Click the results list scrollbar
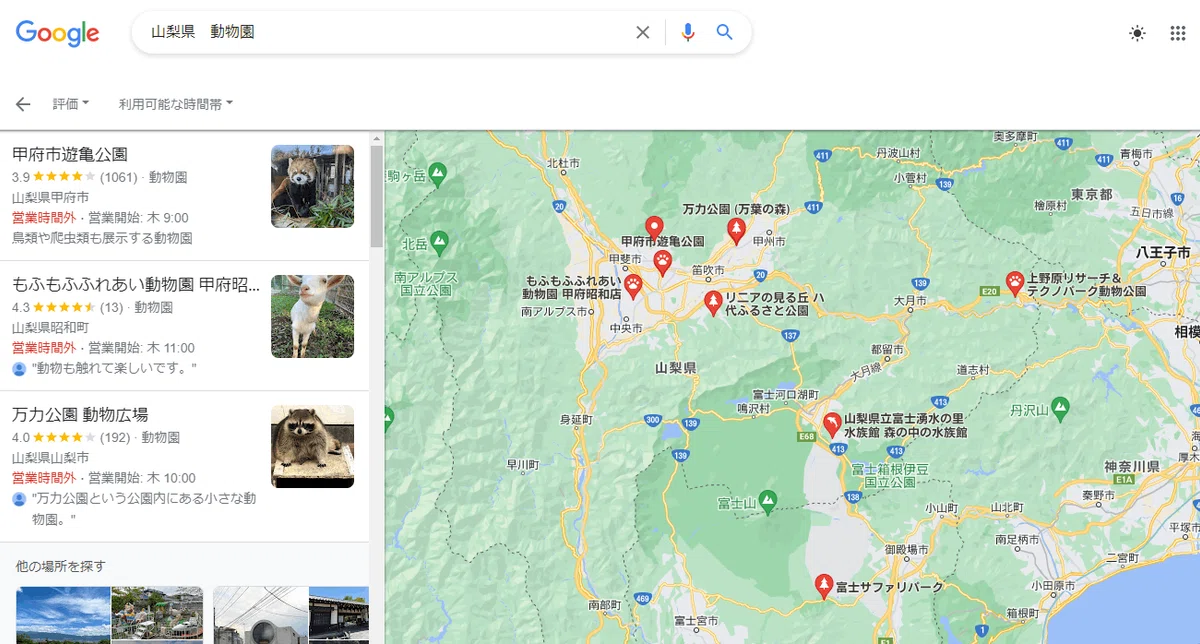This screenshot has height=644, width=1200. pyautogui.click(x=376, y=197)
